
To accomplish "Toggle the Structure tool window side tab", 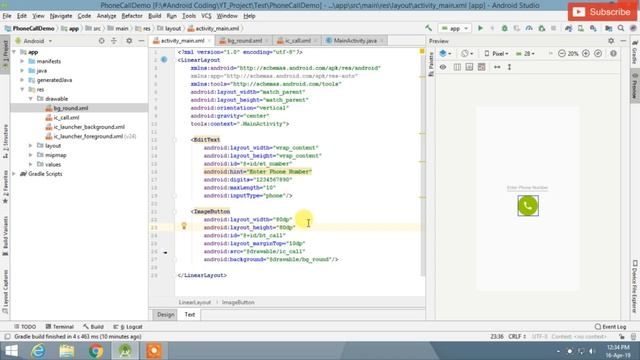I will [x=5, y=142].
